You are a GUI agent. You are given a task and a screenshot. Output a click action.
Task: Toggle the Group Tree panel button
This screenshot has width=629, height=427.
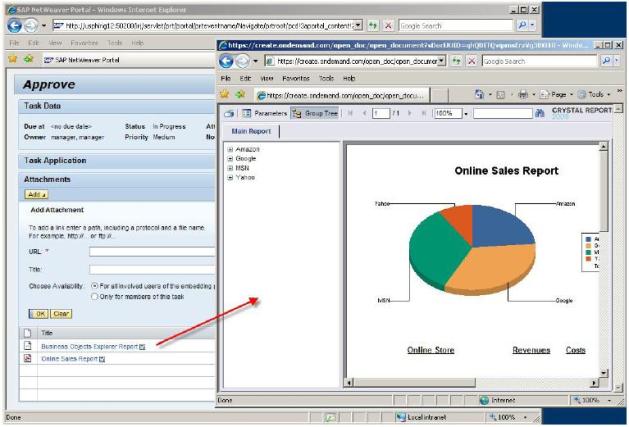tap(315, 114)
